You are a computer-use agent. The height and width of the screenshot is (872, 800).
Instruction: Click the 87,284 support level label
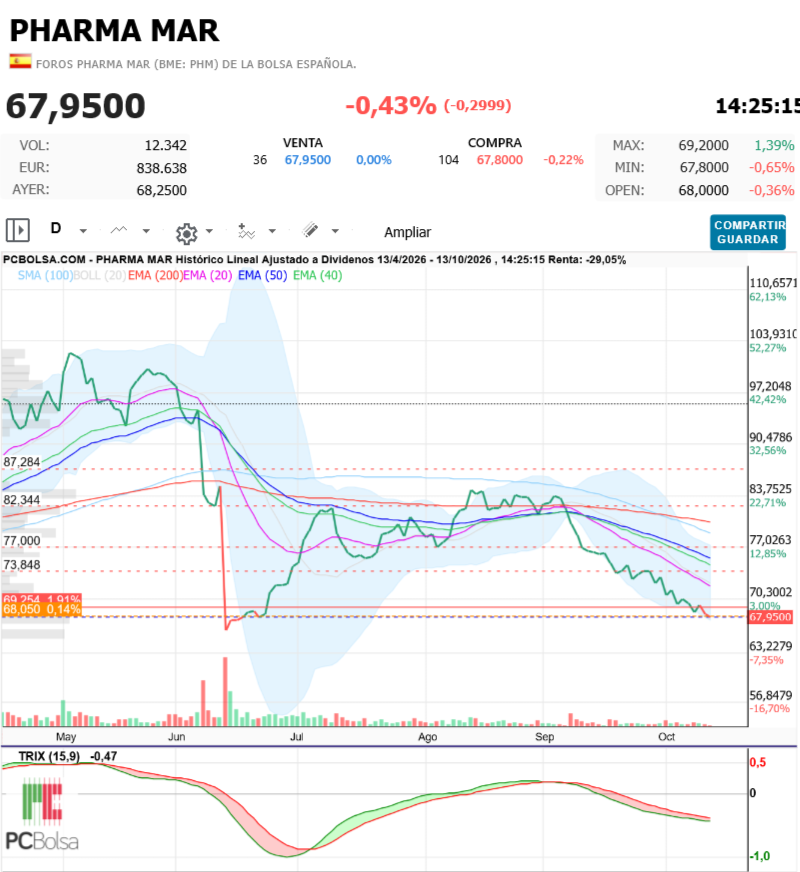coord(22,462)
